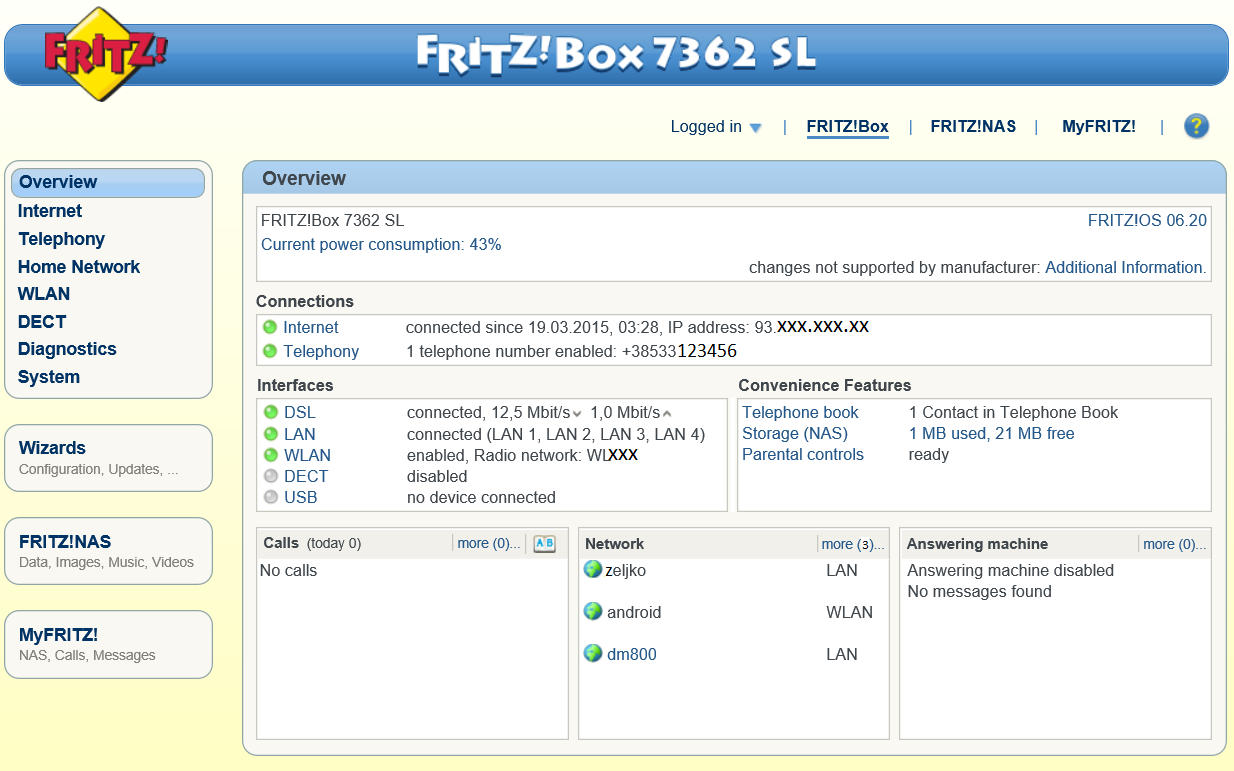Image resolution: width=1234 pixels, height=771 pixels.
Task: Open the telephone book icon in Calls
Action: click(x=544, y=544)
